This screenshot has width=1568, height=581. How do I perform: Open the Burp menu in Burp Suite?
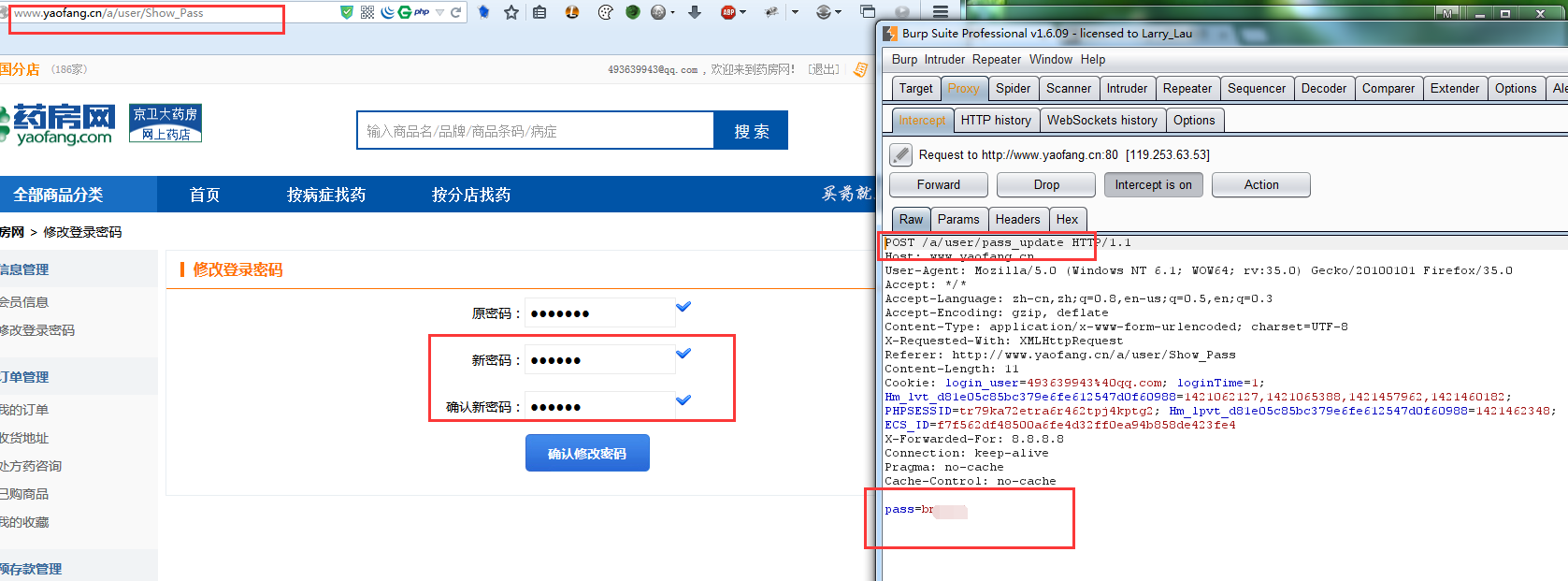[904, 59]
